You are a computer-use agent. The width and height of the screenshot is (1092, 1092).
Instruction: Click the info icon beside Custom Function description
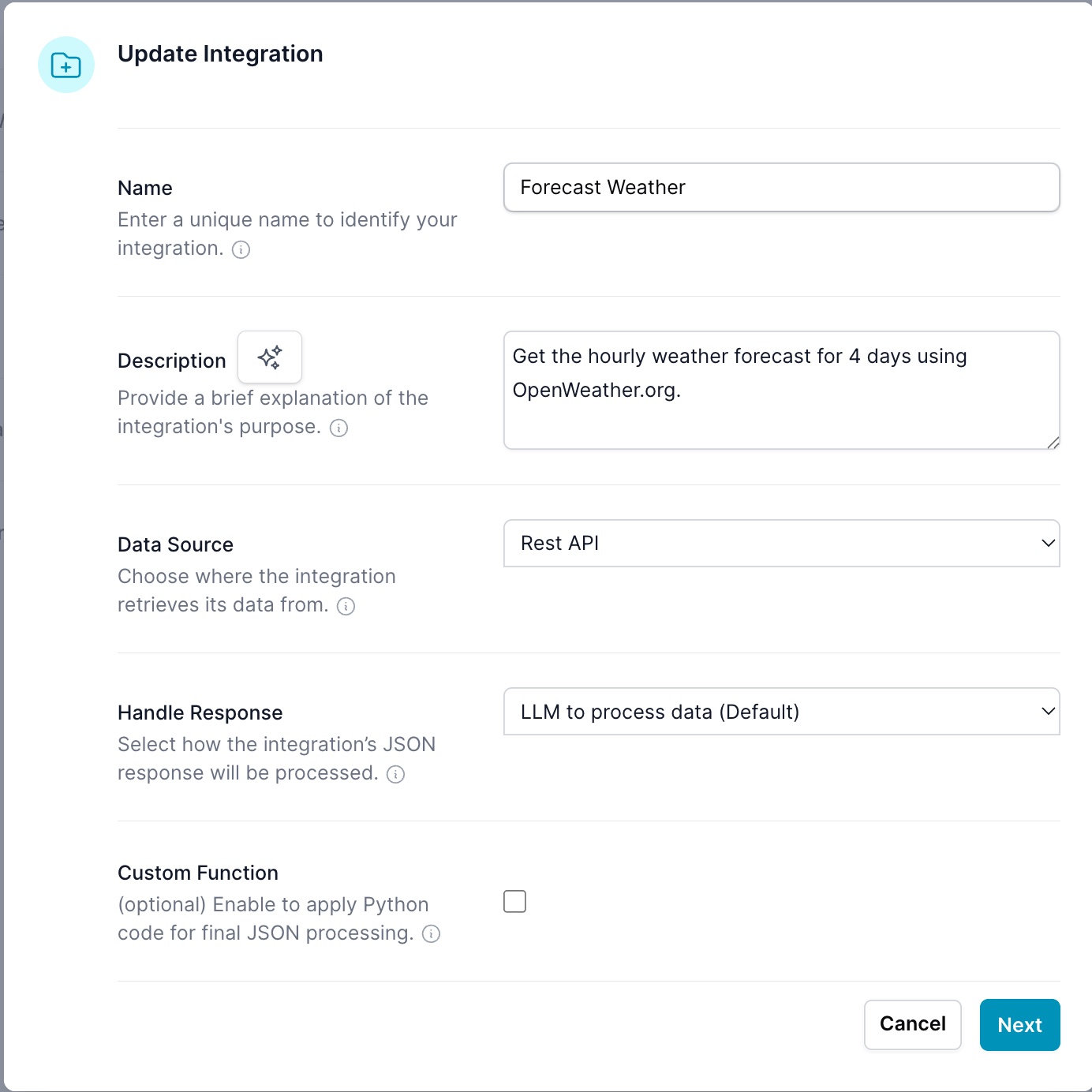pyautogui.click(x=431, y=934)
